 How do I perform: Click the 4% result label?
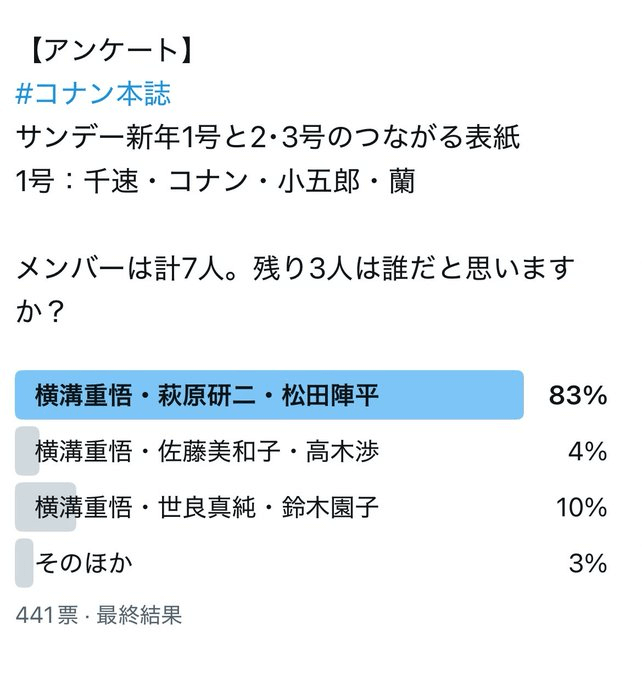(x=586, y=451)
